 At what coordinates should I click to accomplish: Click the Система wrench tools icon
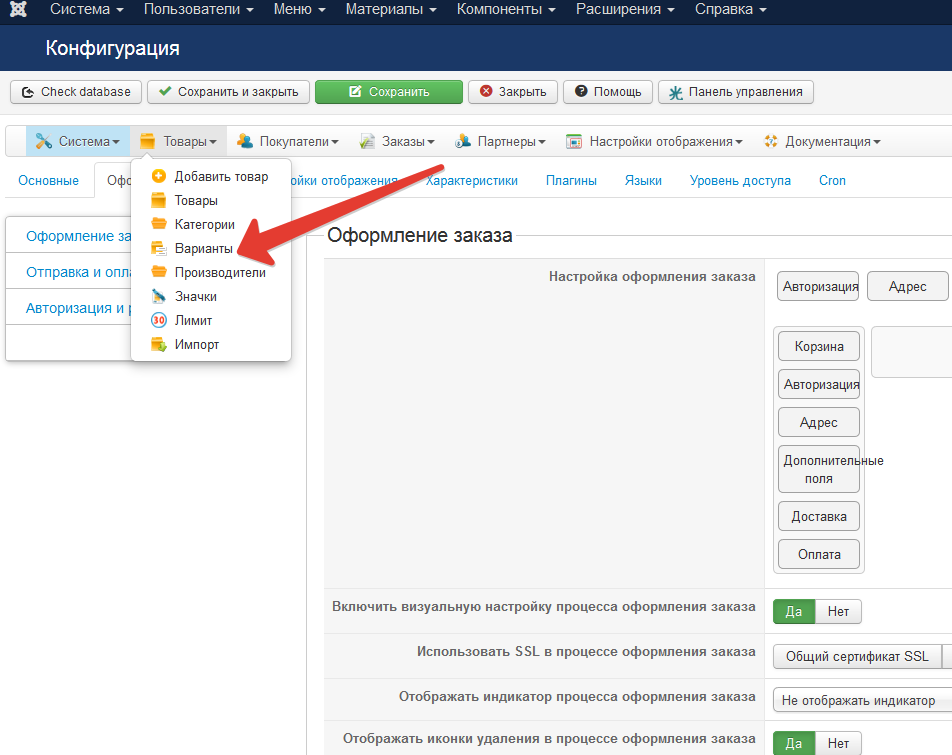43,141
